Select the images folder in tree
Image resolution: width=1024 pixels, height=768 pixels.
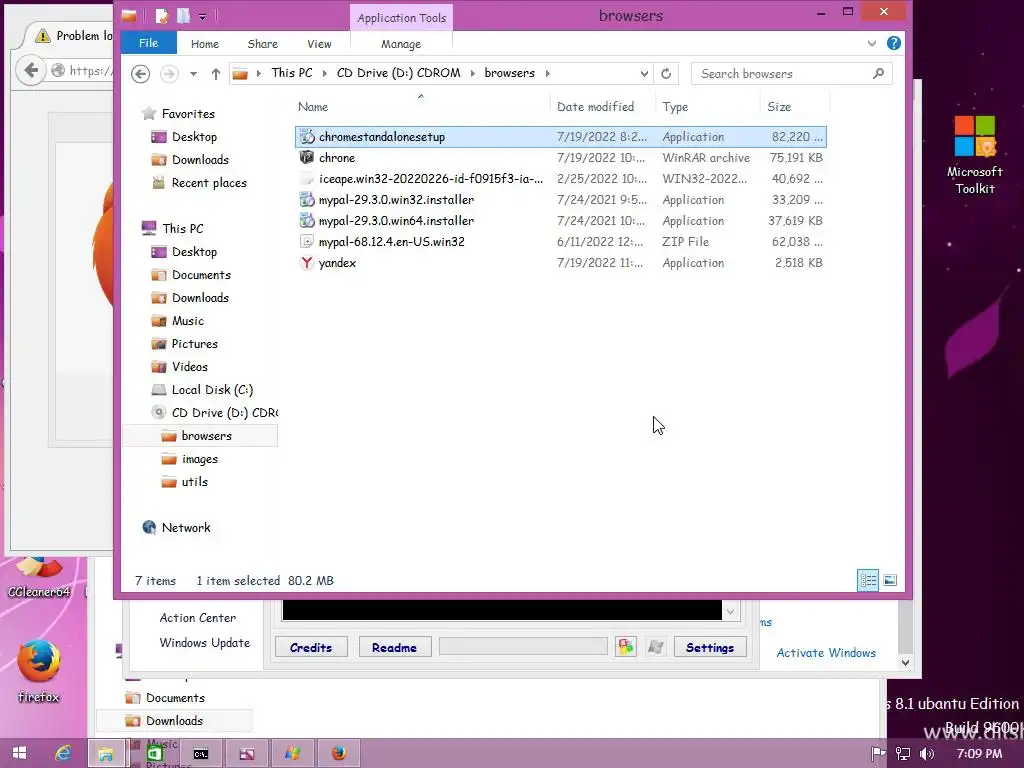200,459
